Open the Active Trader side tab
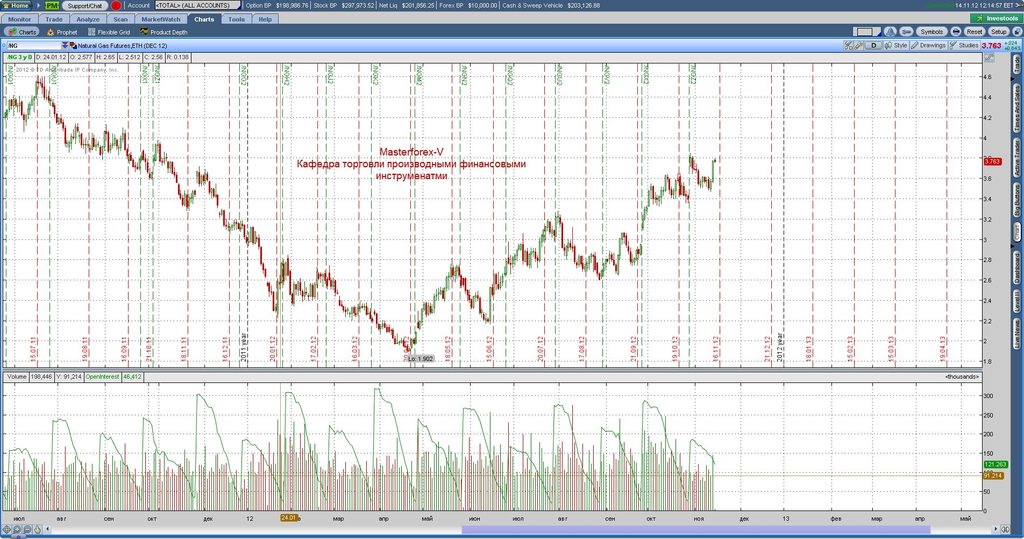This screenshot has width=1024, height=539. click(x=1016, y=157)
